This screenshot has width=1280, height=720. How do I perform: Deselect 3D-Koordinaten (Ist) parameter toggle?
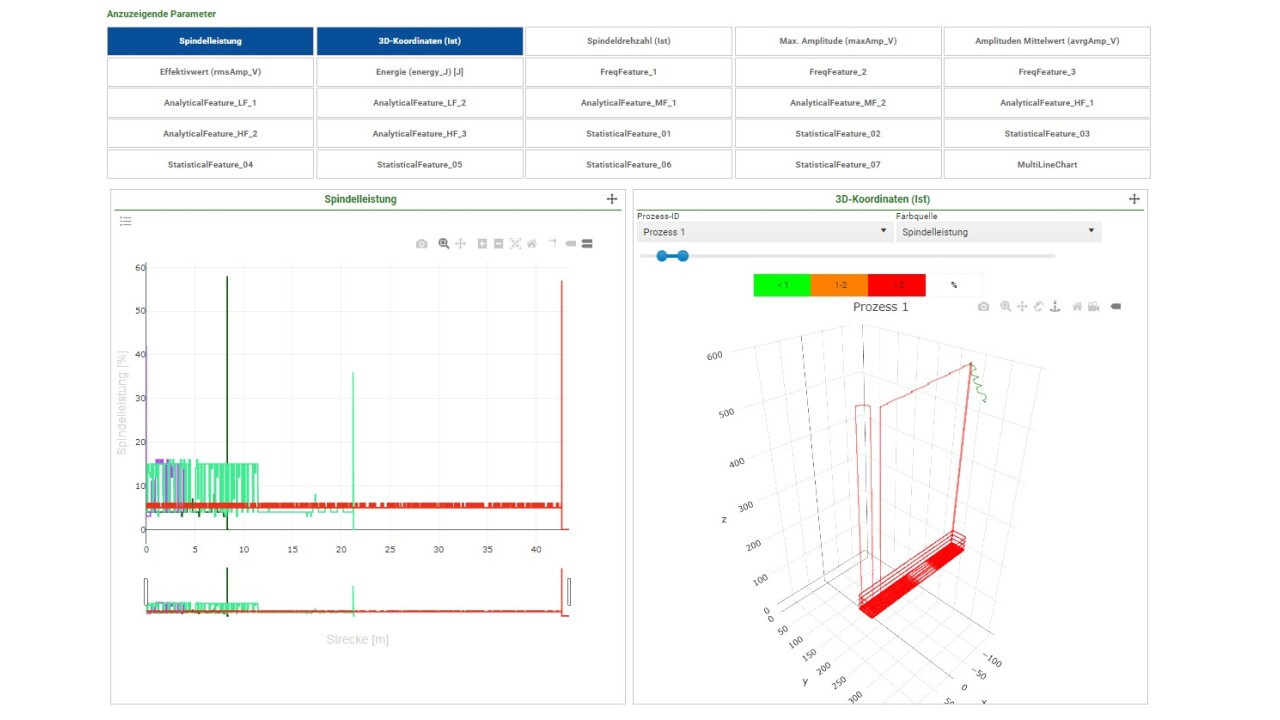tap(420, 41)
